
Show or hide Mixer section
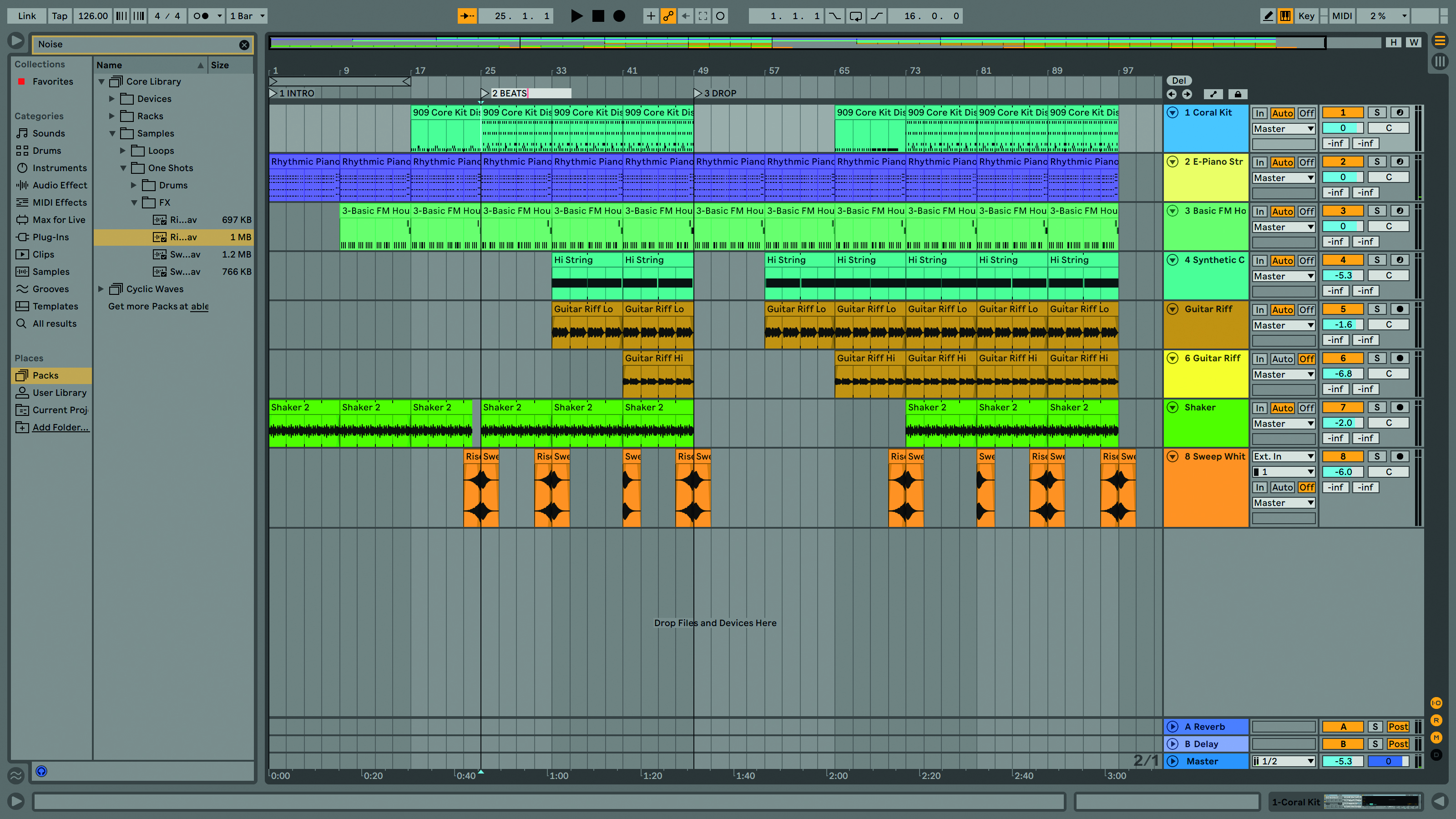1436,738
